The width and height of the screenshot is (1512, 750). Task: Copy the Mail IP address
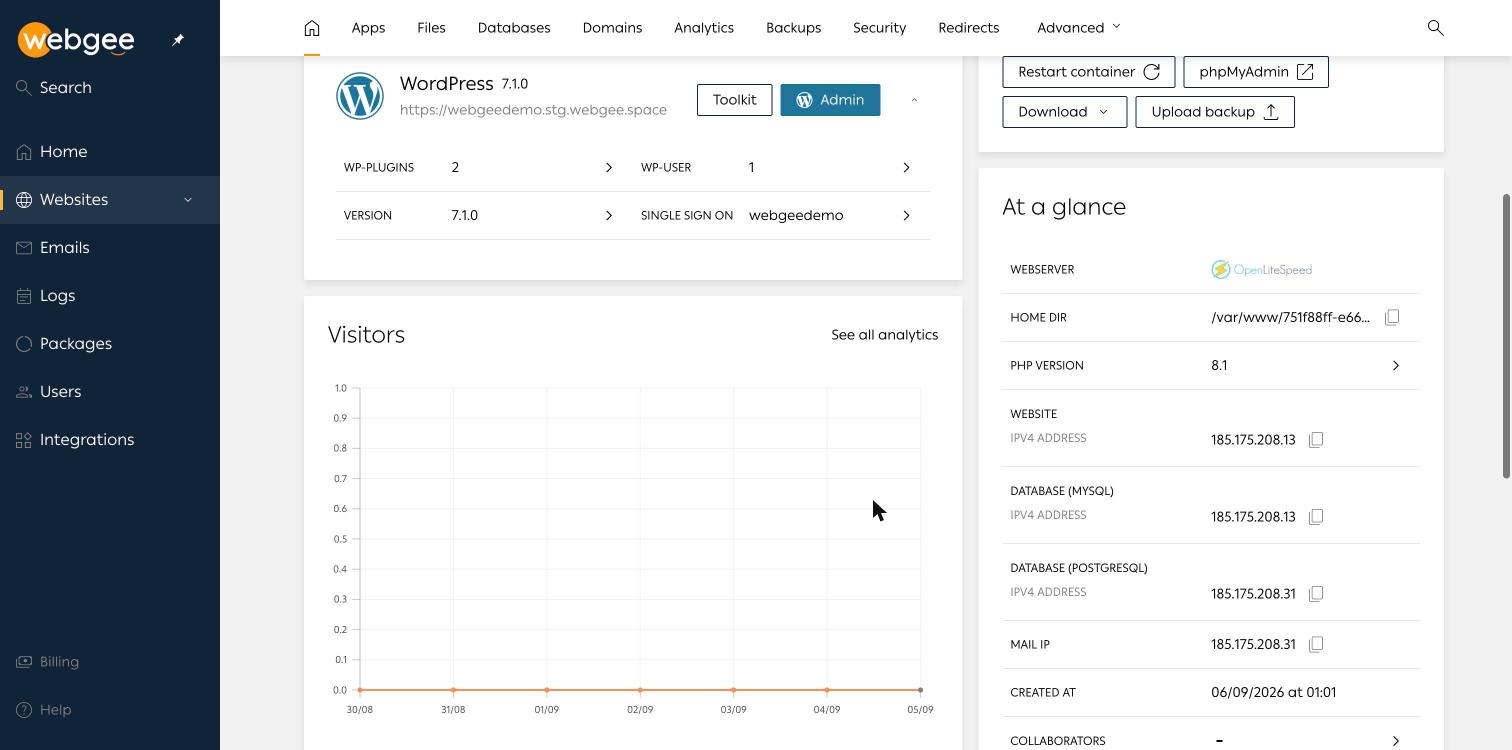pyautogui.click(x=1316, y=645)
